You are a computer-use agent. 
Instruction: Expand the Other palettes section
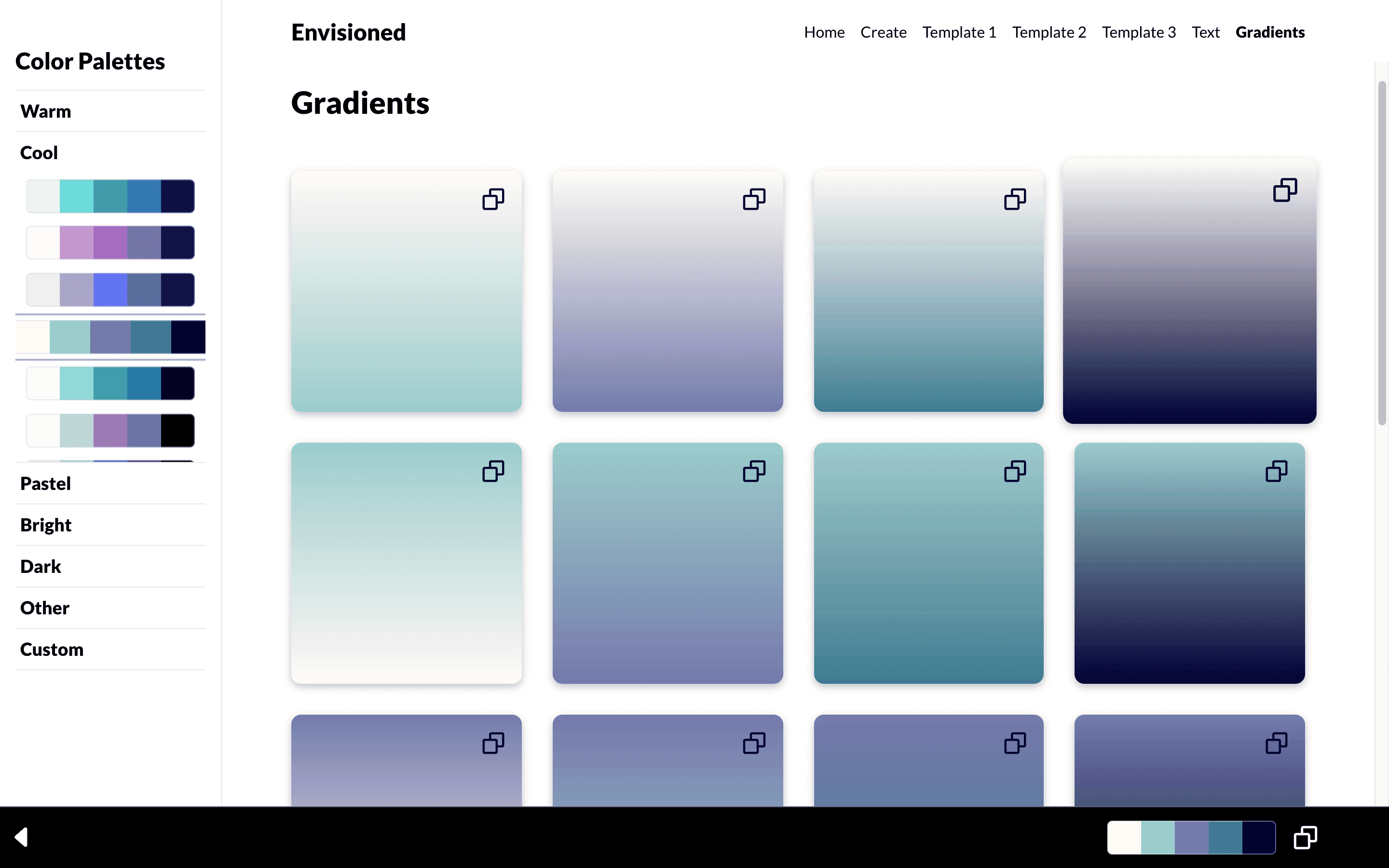pyautogui.click(x=110, y=608)
